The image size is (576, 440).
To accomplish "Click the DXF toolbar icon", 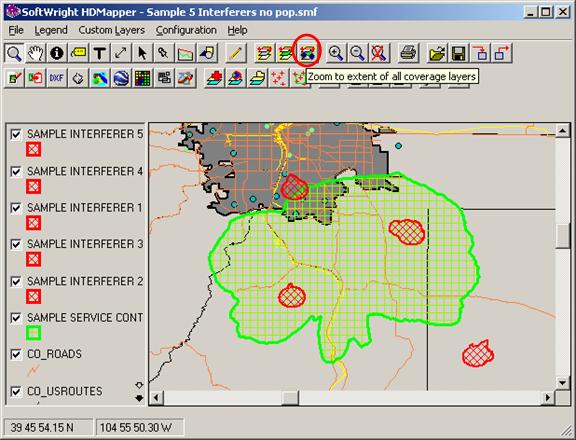I will coord(57,78).
